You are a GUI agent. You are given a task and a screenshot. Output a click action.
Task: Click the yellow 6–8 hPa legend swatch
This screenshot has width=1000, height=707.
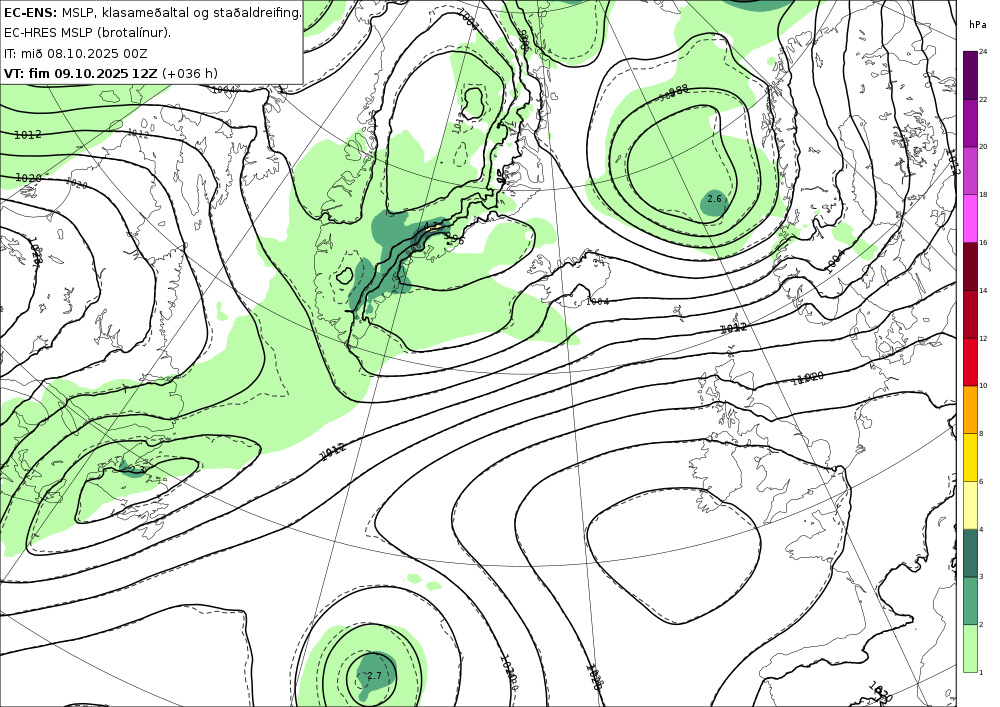pyautogui.click(x=970, y=458)
